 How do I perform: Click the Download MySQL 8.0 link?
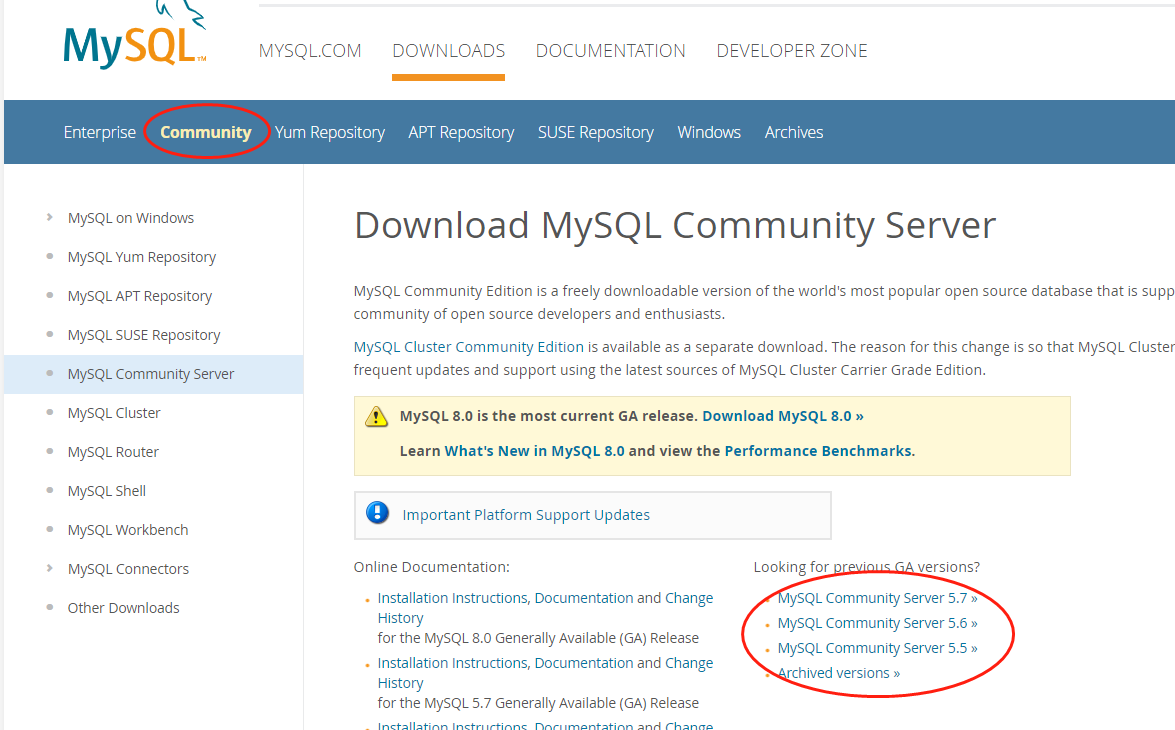click(782, 416)
